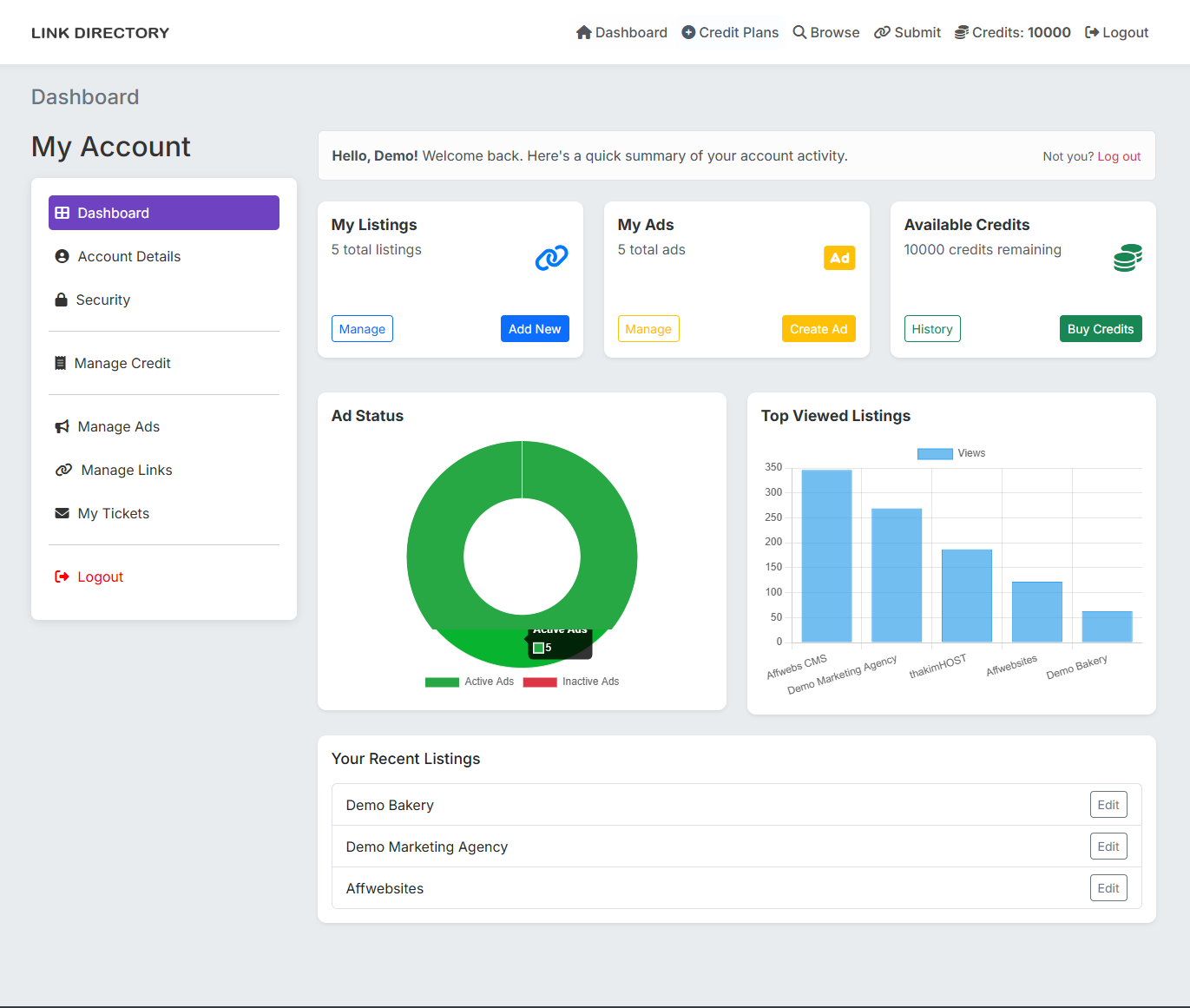Viewport: 1190px width, 1008px height.
Task: Edit the Demo Marketing Agency listing
Action: point(1108,847)
